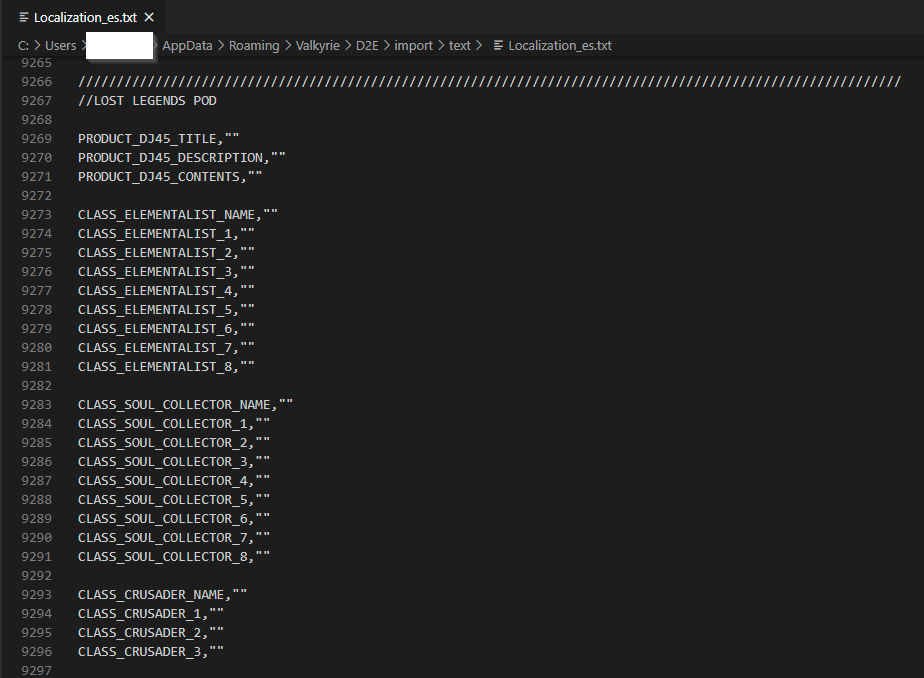Click the CLASS_SOUL_COLLECTOR_5 line

coord(174,500)
